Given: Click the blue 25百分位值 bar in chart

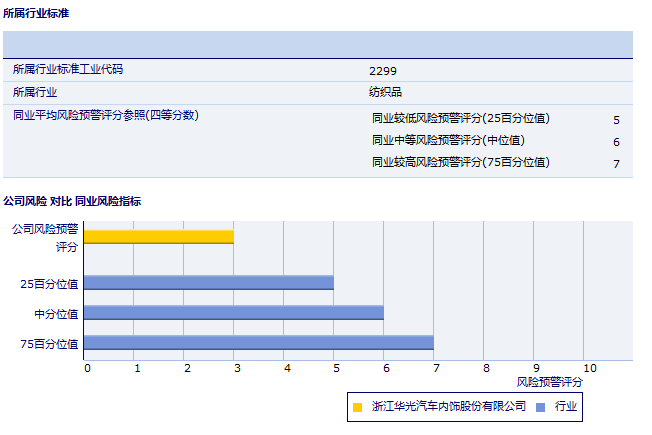Looking at the screenshot, I should point(208,283).
